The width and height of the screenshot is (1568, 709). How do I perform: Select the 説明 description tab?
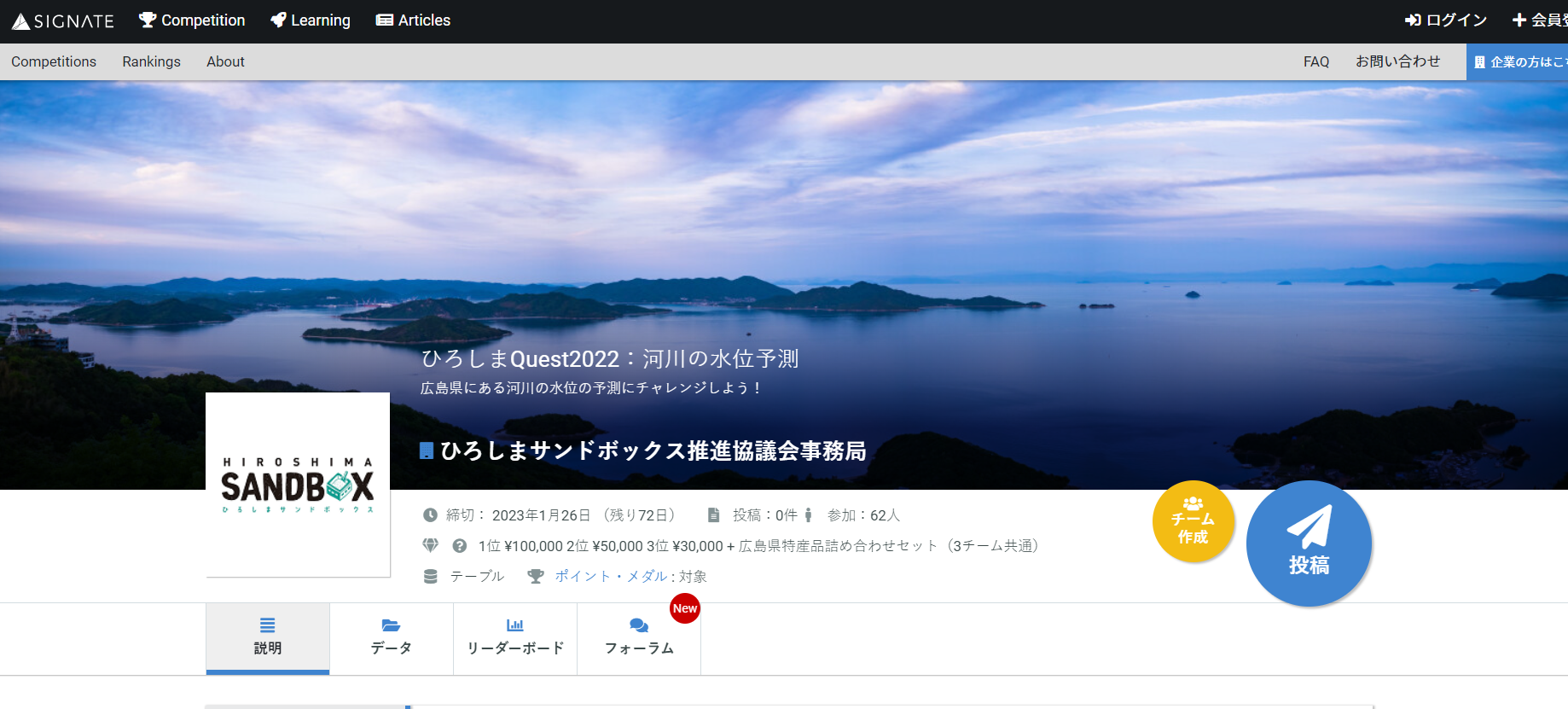[x=268, y=637]
